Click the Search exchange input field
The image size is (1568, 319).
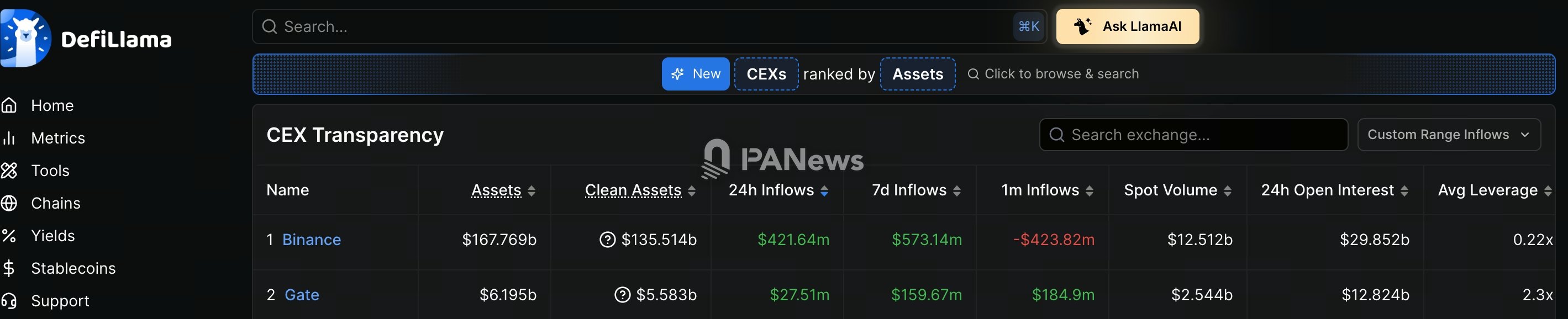click(x=1193, y=135)
